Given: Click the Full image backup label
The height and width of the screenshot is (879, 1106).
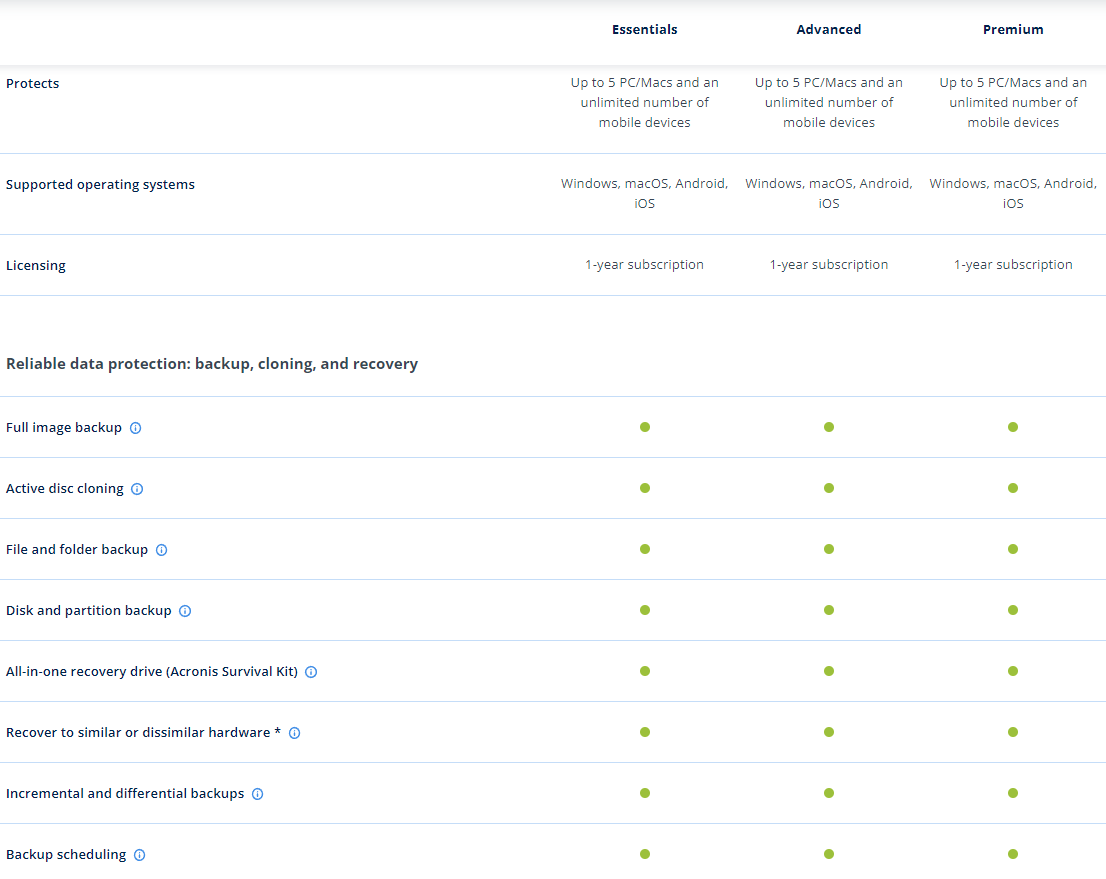Looking at the screenshot, I should (64, 428).
